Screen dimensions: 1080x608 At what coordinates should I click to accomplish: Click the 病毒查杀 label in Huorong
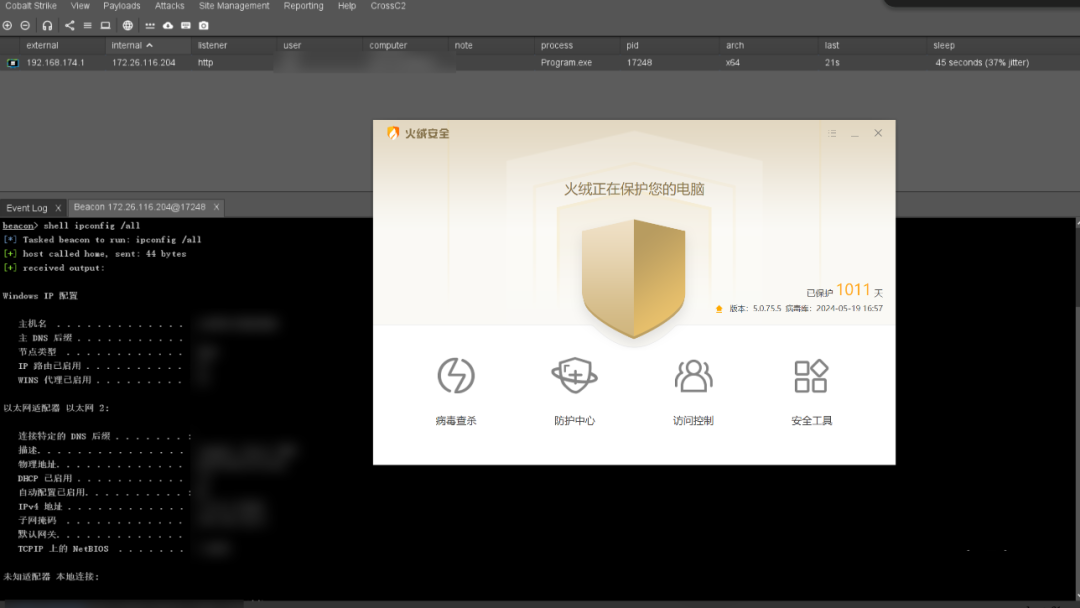click(x=456, y=421)
